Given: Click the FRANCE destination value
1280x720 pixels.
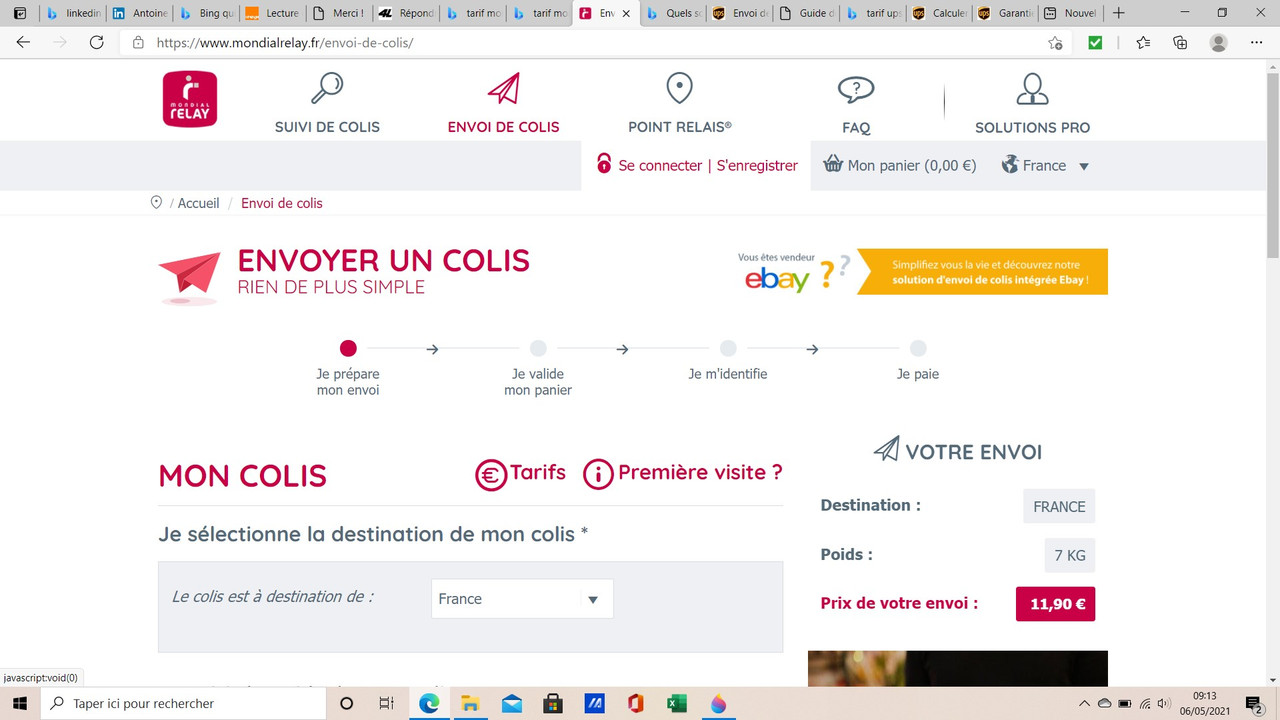Looking at the screenshot, I should pyautogui.click(x=1059, y=506).
